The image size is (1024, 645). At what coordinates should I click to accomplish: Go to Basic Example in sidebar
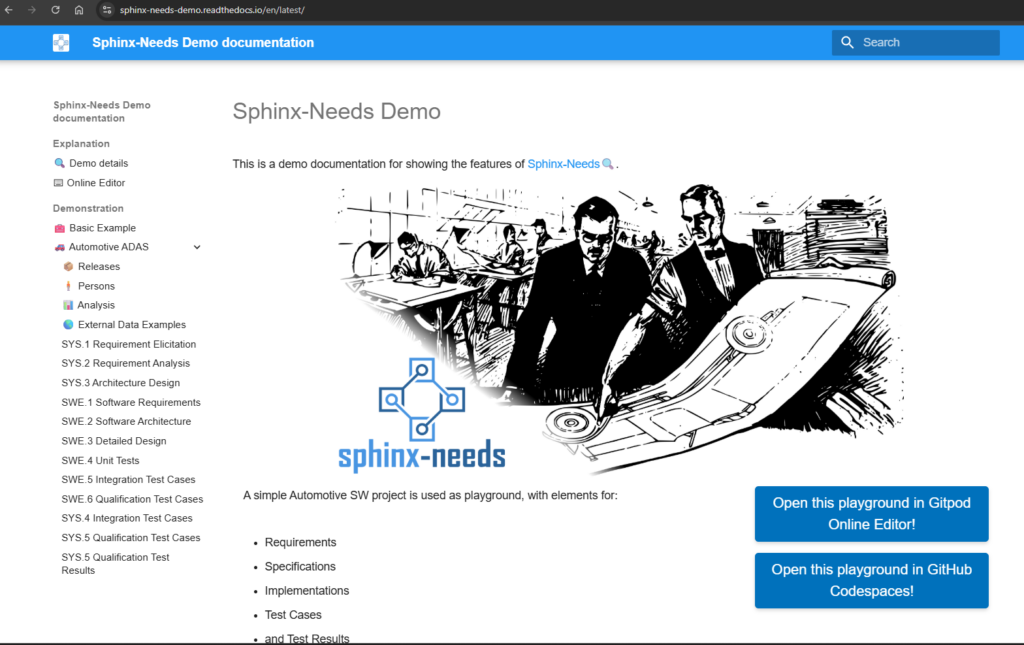(x=102, y=228)
